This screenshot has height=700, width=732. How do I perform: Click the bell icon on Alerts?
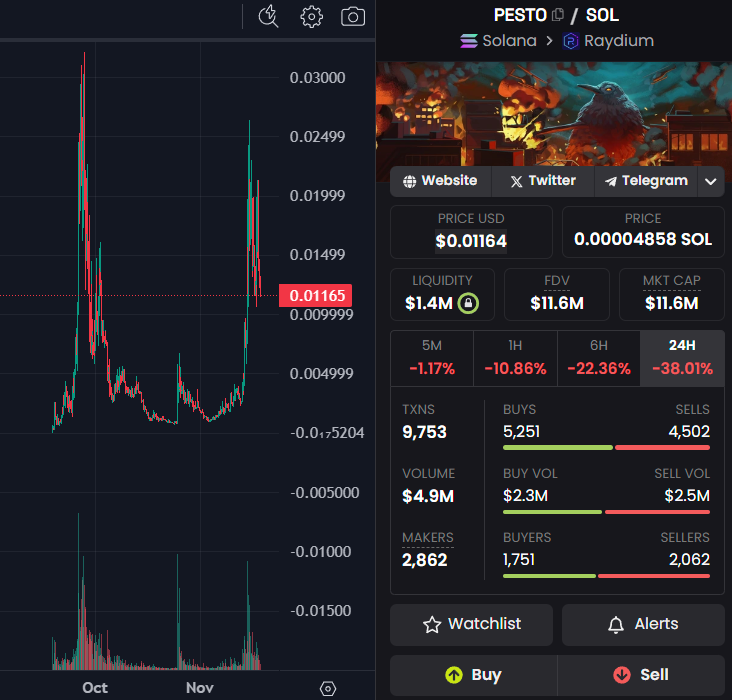click(616, 625)
